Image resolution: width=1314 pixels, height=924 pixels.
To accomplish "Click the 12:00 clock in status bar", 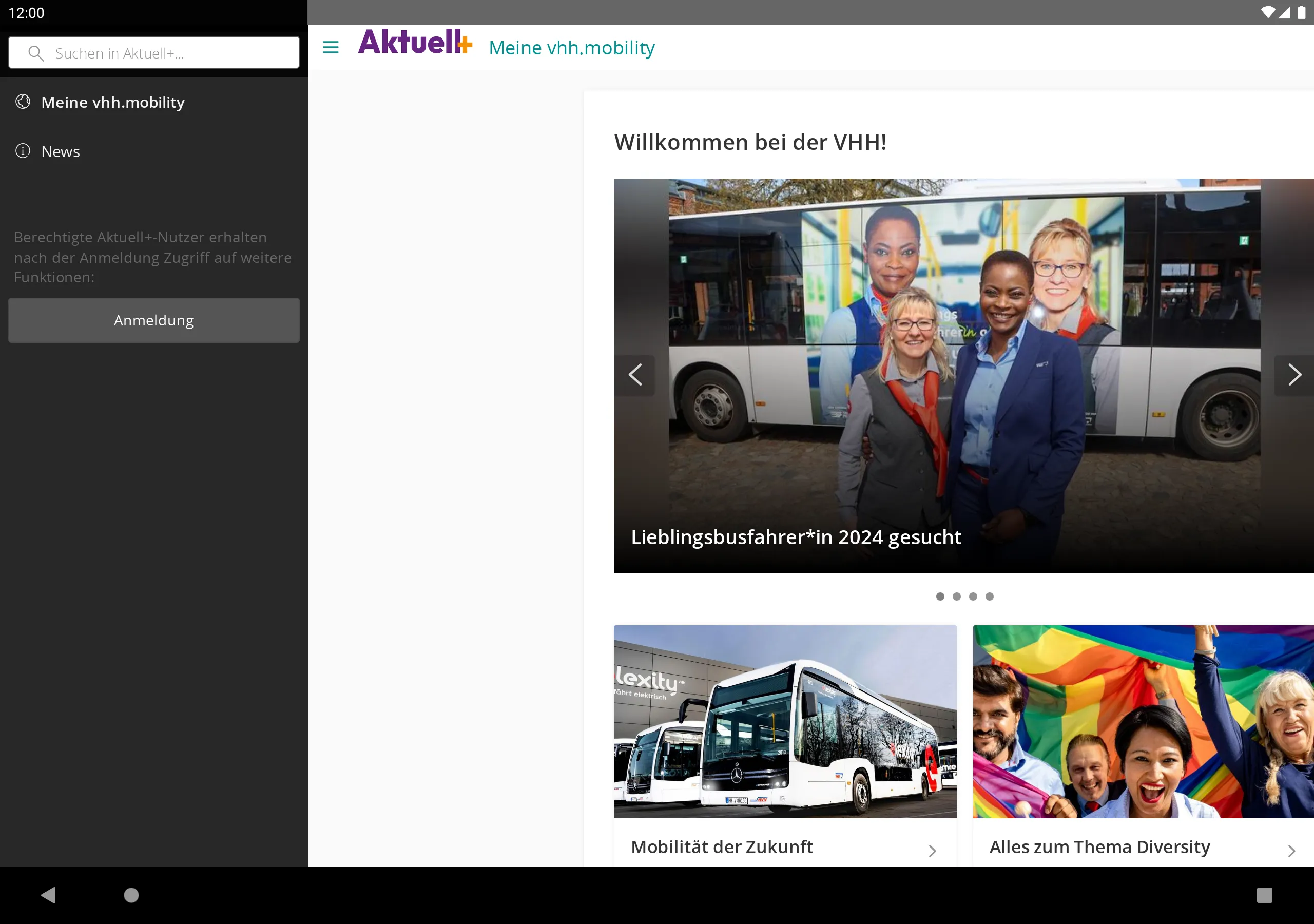I will click(26, 13).
